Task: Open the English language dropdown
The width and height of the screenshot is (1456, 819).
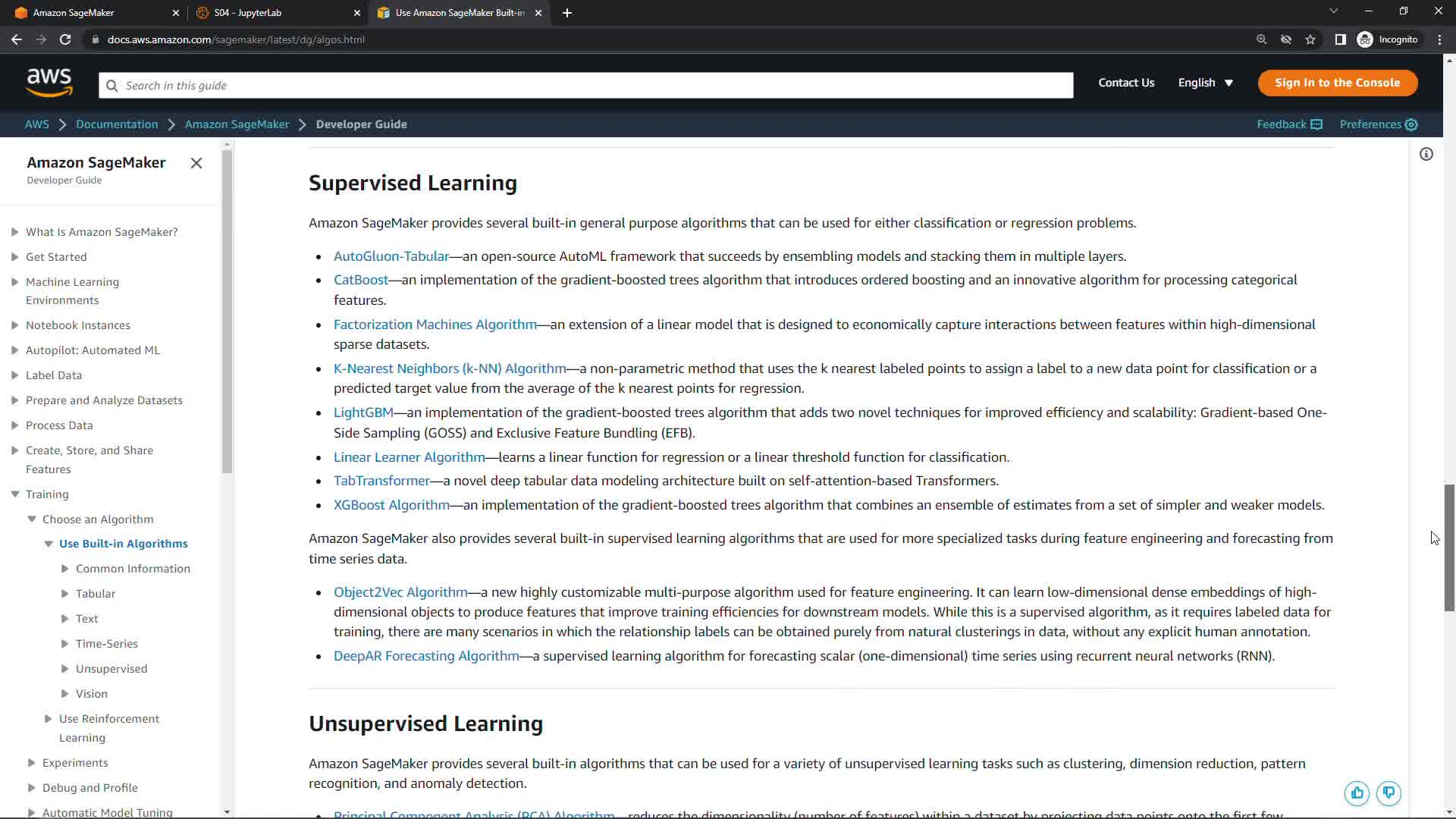Action: pos(1205,83)
